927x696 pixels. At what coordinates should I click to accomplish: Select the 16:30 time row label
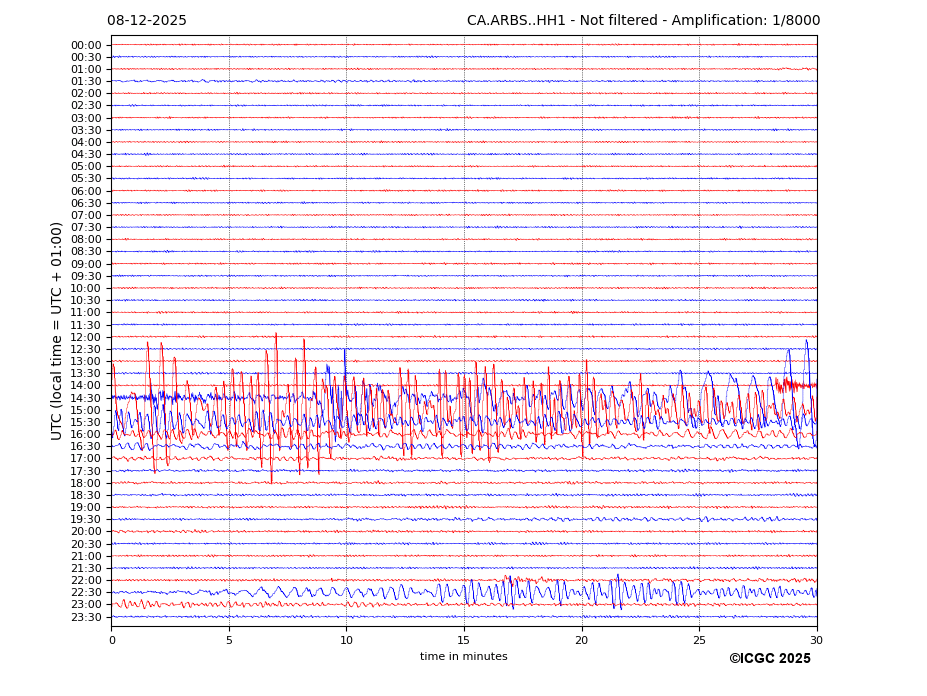(x=86, y=447)
